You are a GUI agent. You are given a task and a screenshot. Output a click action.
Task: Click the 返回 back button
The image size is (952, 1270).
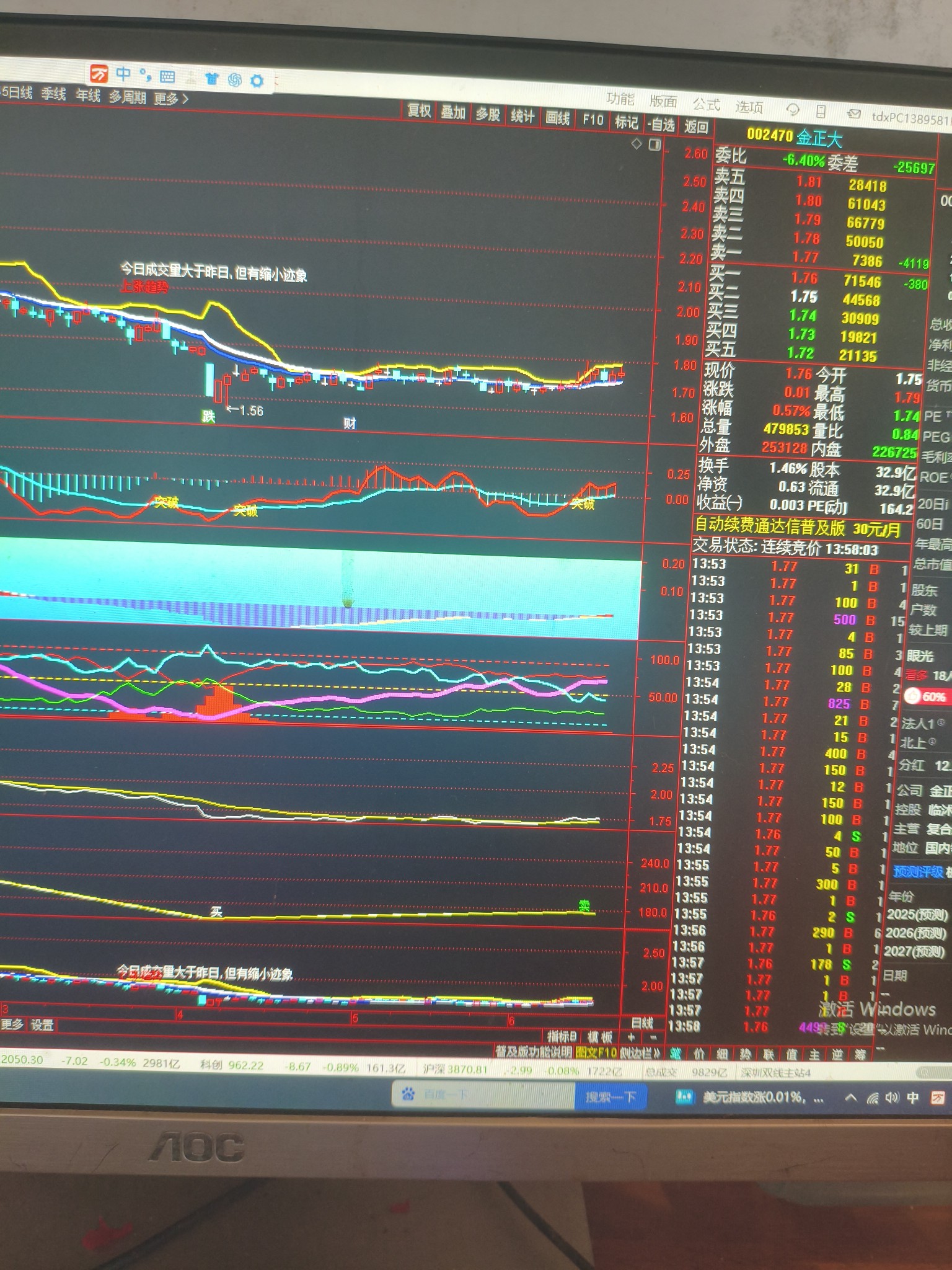tap(696, 127)
